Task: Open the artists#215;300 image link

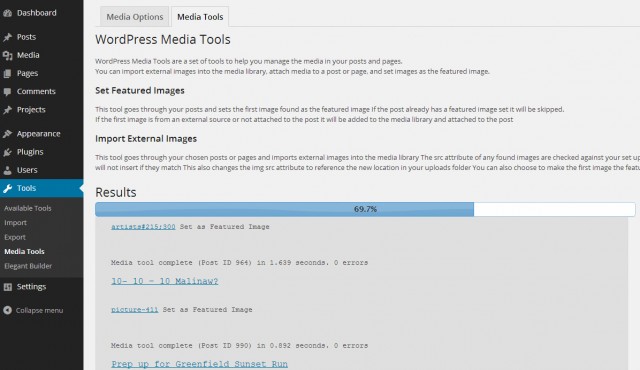Action: click(x=143, y=227)
